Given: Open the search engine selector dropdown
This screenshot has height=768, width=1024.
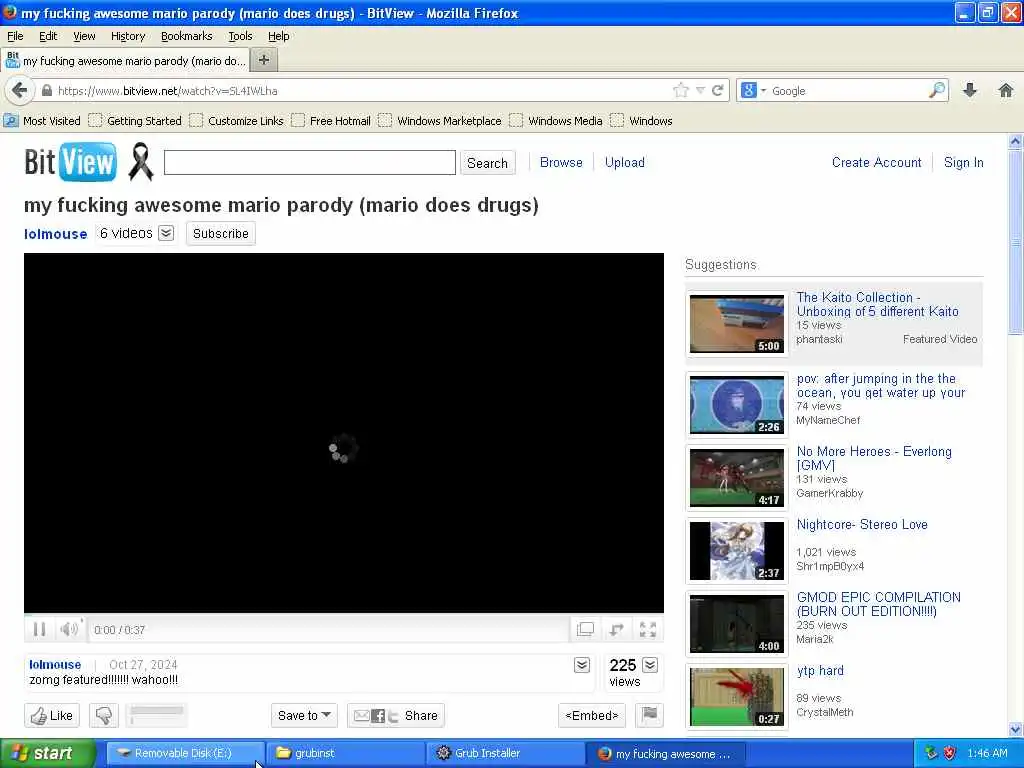Looking at the screenshot, I should pyautogui.click(x=753, y=90).
